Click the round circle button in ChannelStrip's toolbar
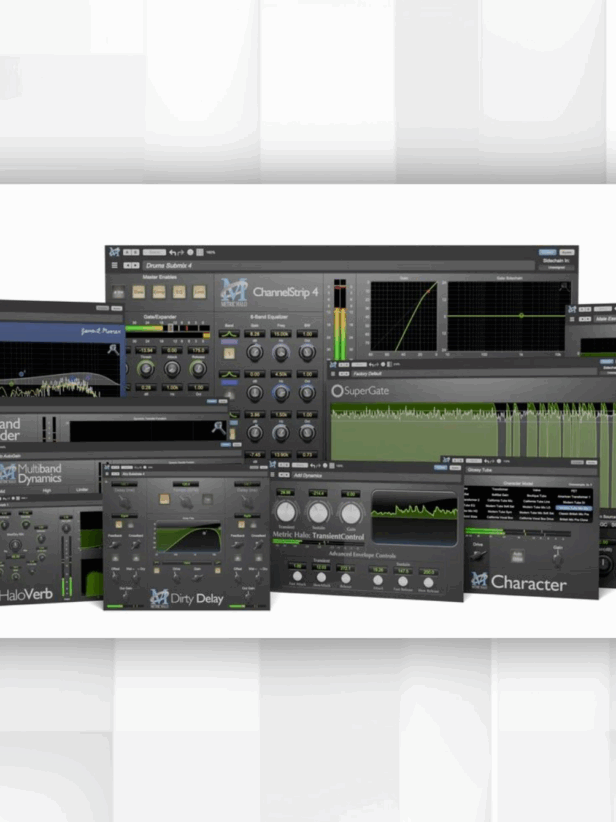 (x=190, y=252)
